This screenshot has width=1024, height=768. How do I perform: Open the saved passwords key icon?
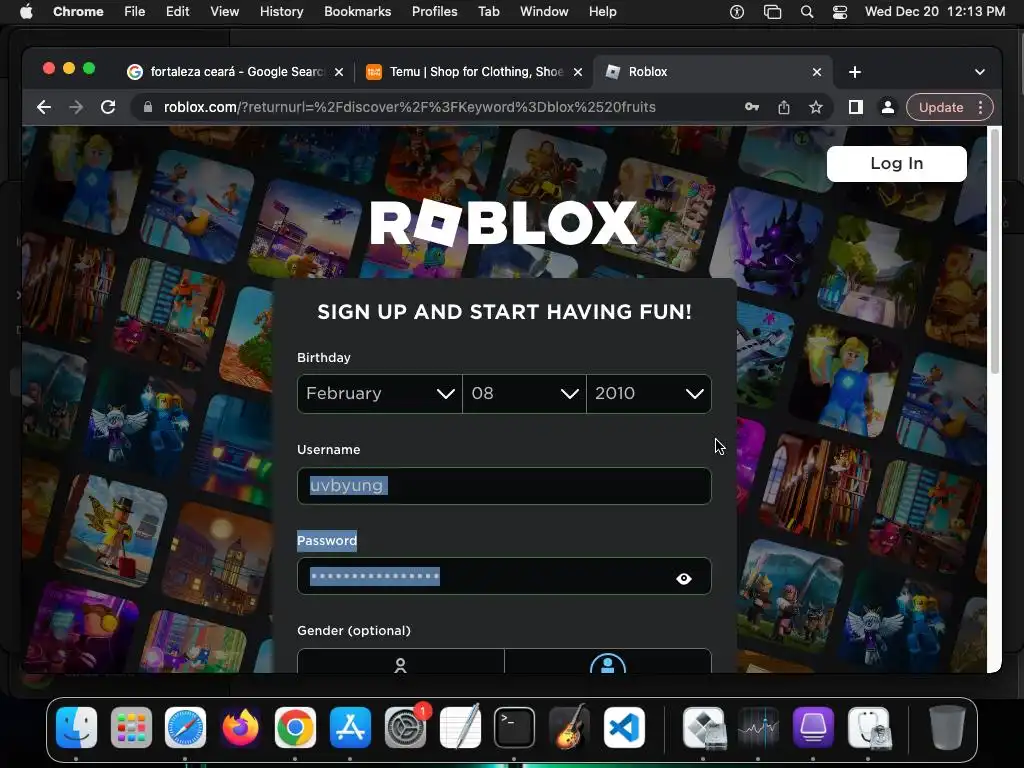click(752, 107)
